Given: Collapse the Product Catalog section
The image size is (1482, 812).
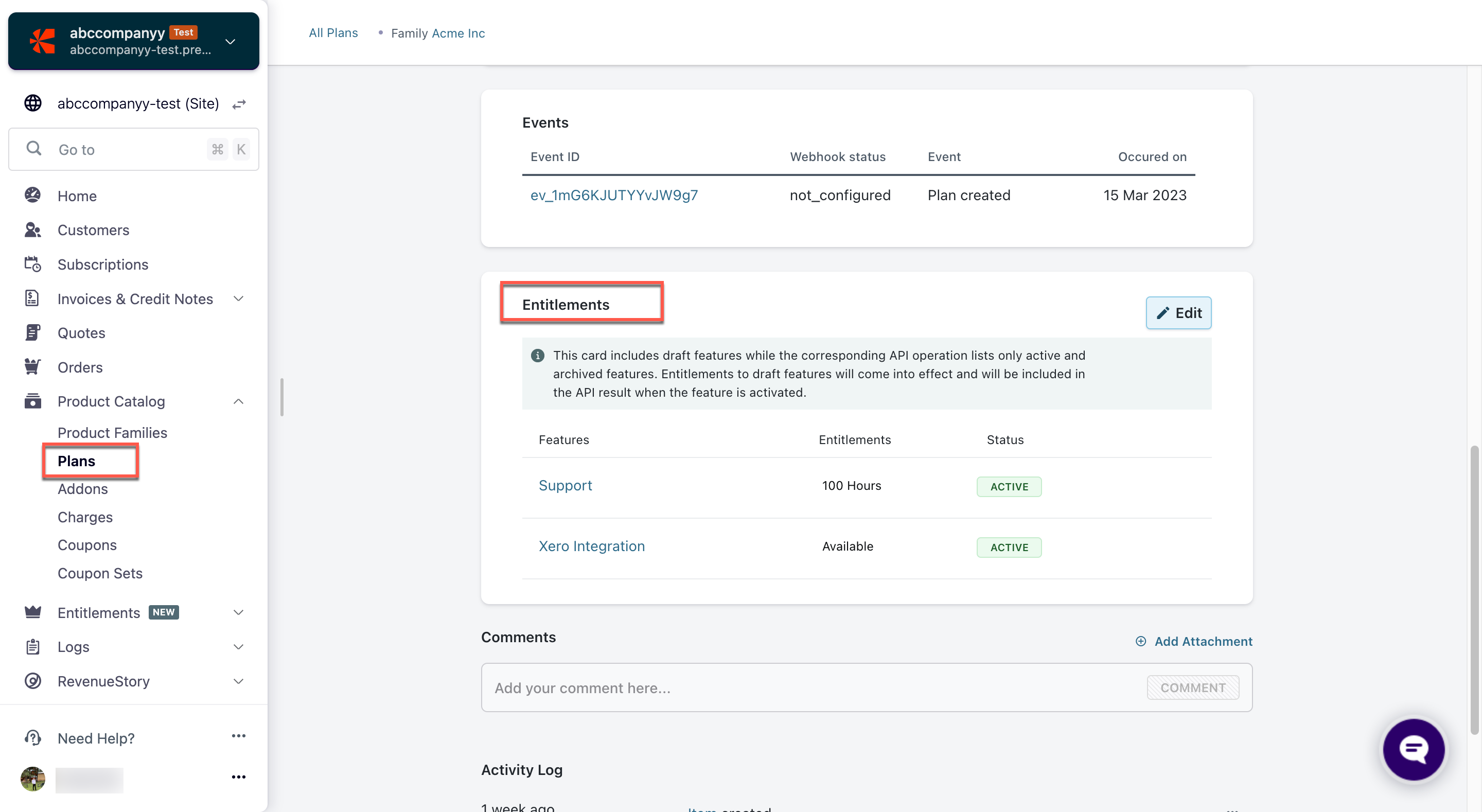Looking at the screenshot, I should click(x=238, y=401).
